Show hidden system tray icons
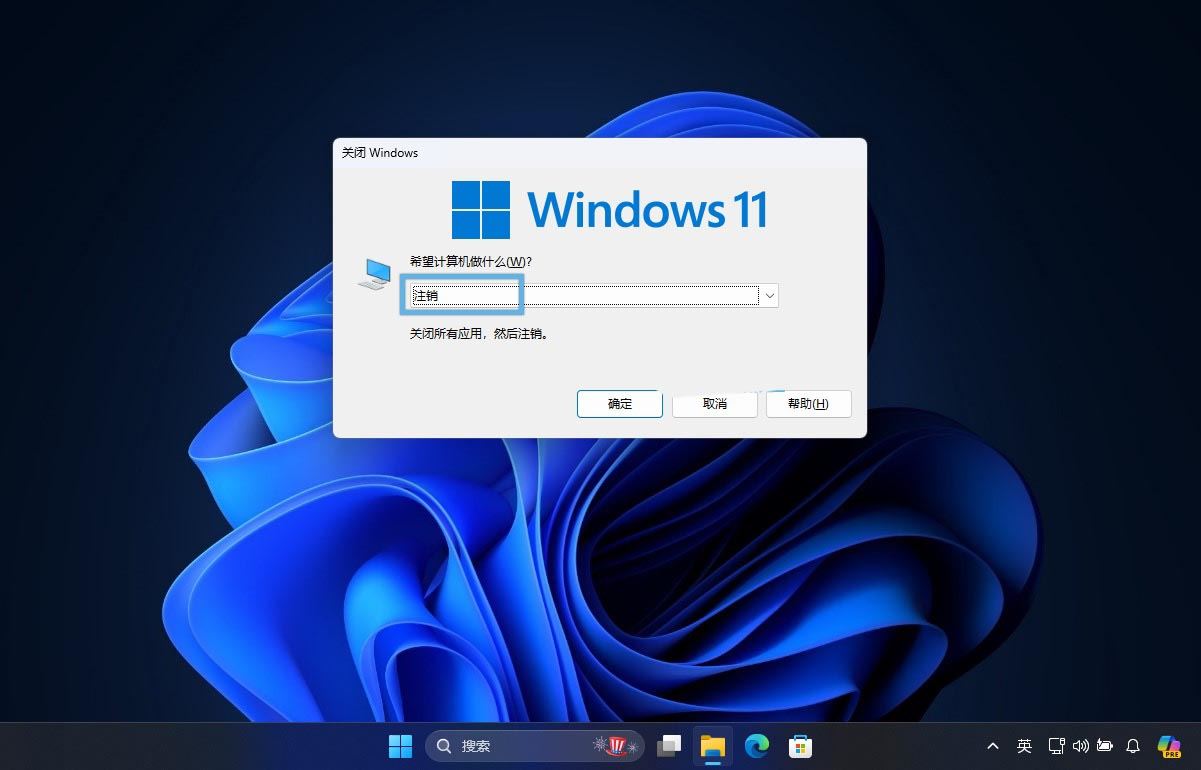 [x=992, y=746]
